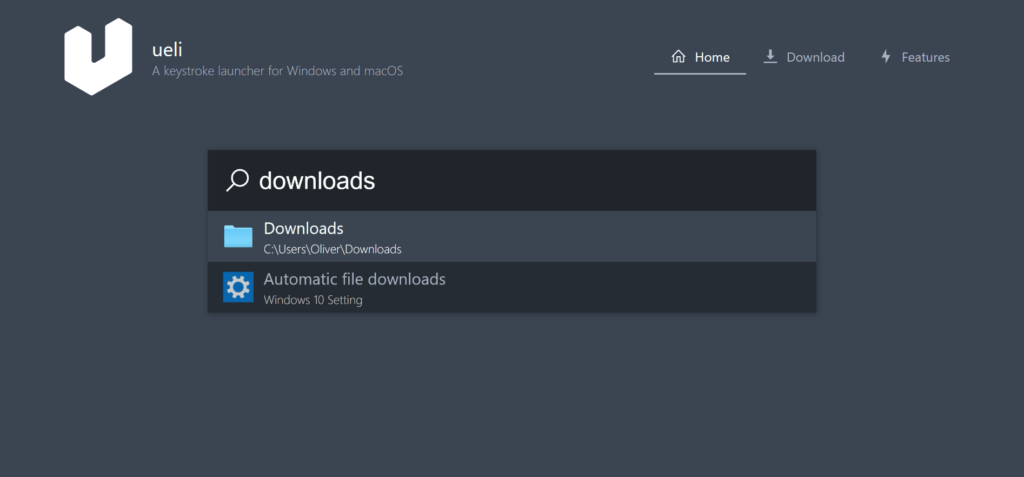
Task: Click the lightning bolt icon beside Features
Action: click(x=886, y=57)
